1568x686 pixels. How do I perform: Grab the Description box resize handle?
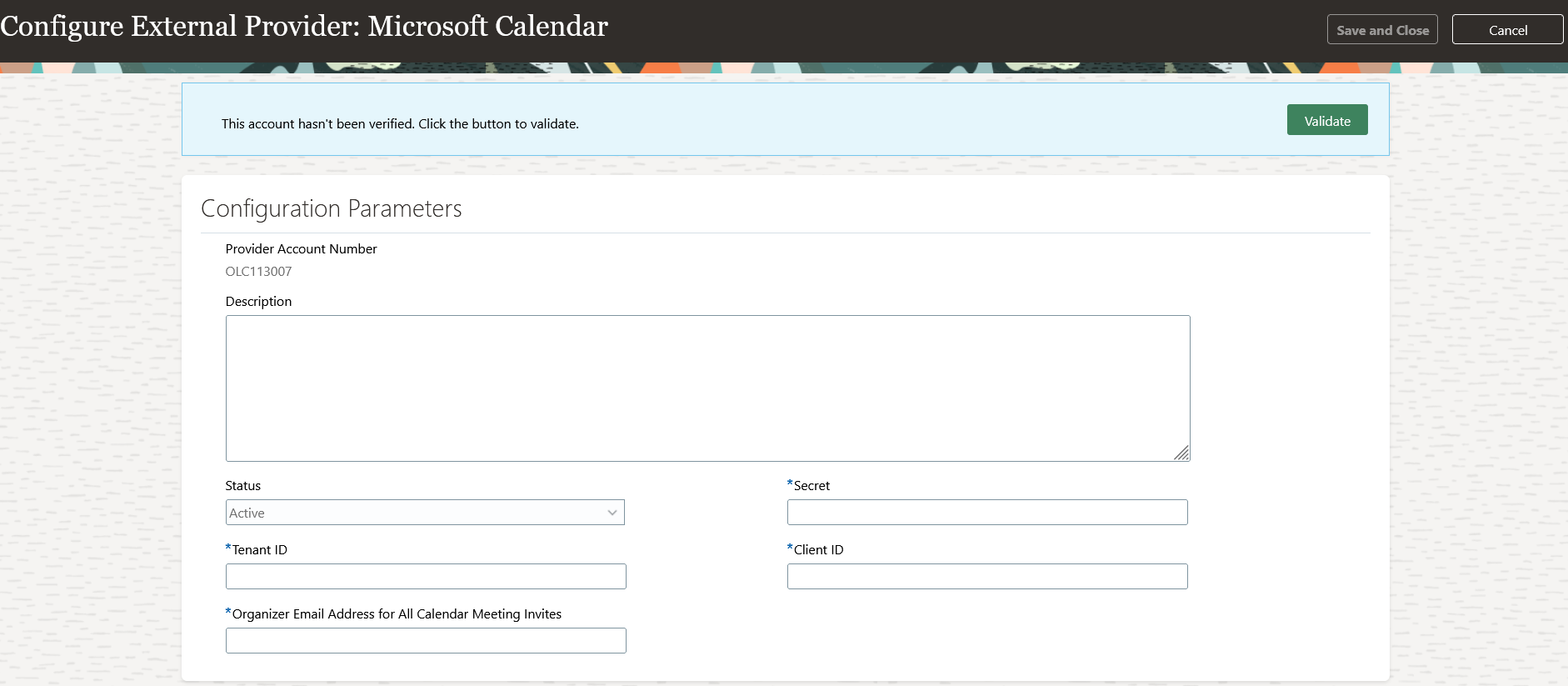tap(1181, 453)
